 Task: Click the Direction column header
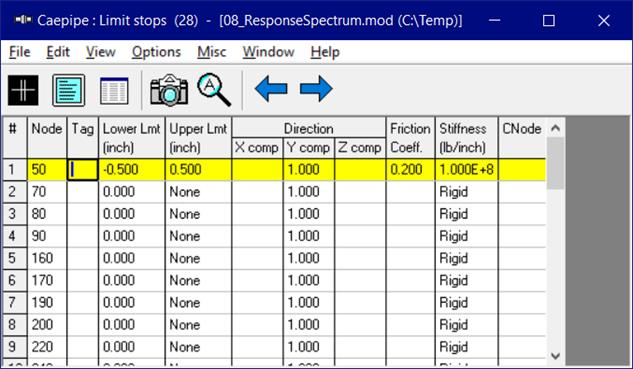pyautogui.click(x=309, y=128)
